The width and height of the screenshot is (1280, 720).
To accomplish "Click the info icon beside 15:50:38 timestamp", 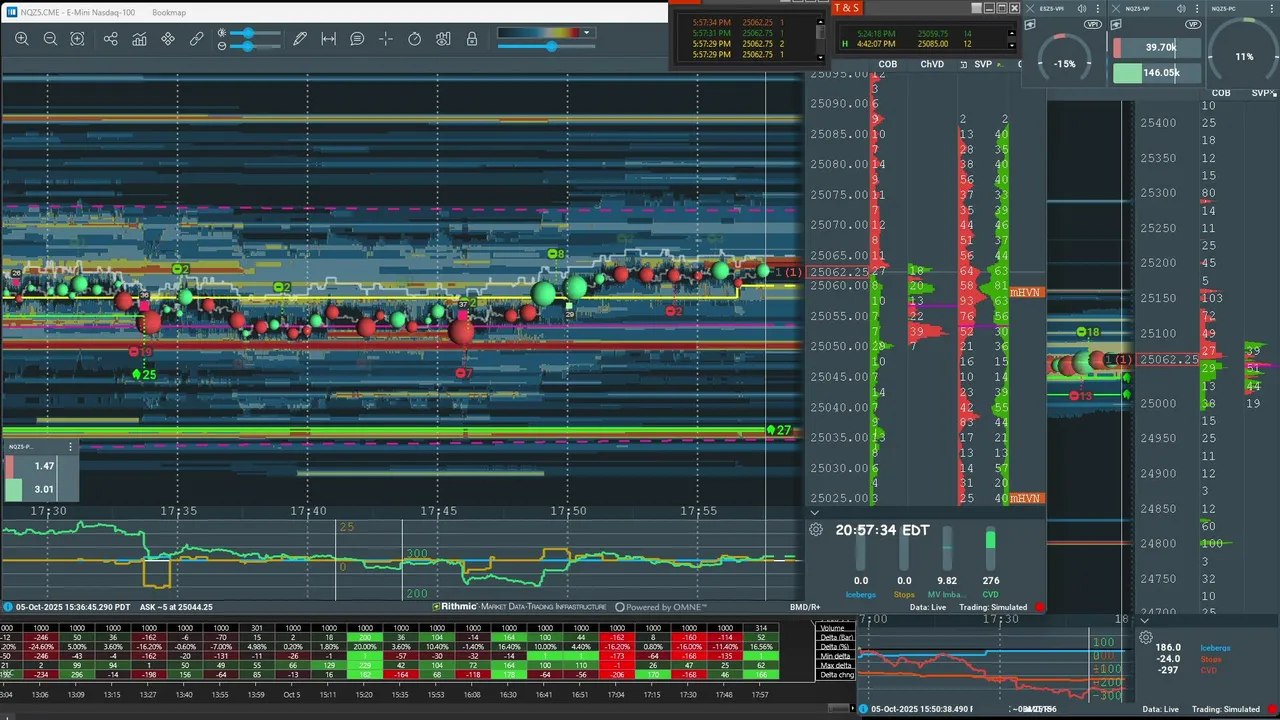I will pos(865,709).
